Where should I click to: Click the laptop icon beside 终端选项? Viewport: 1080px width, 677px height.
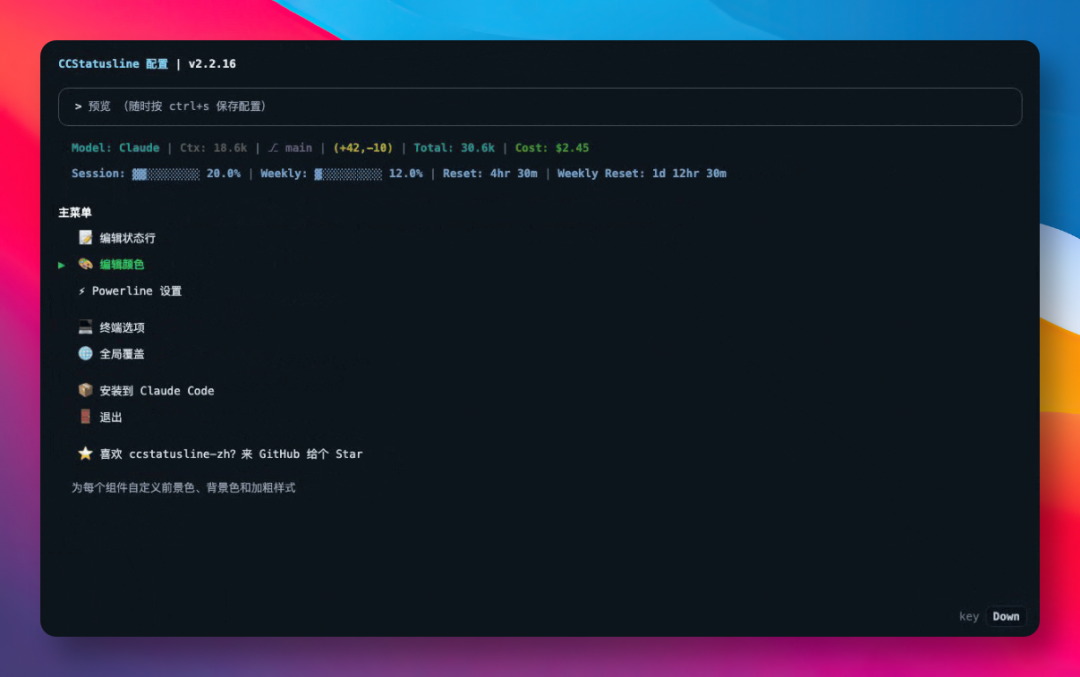click(x=85, y=326)
